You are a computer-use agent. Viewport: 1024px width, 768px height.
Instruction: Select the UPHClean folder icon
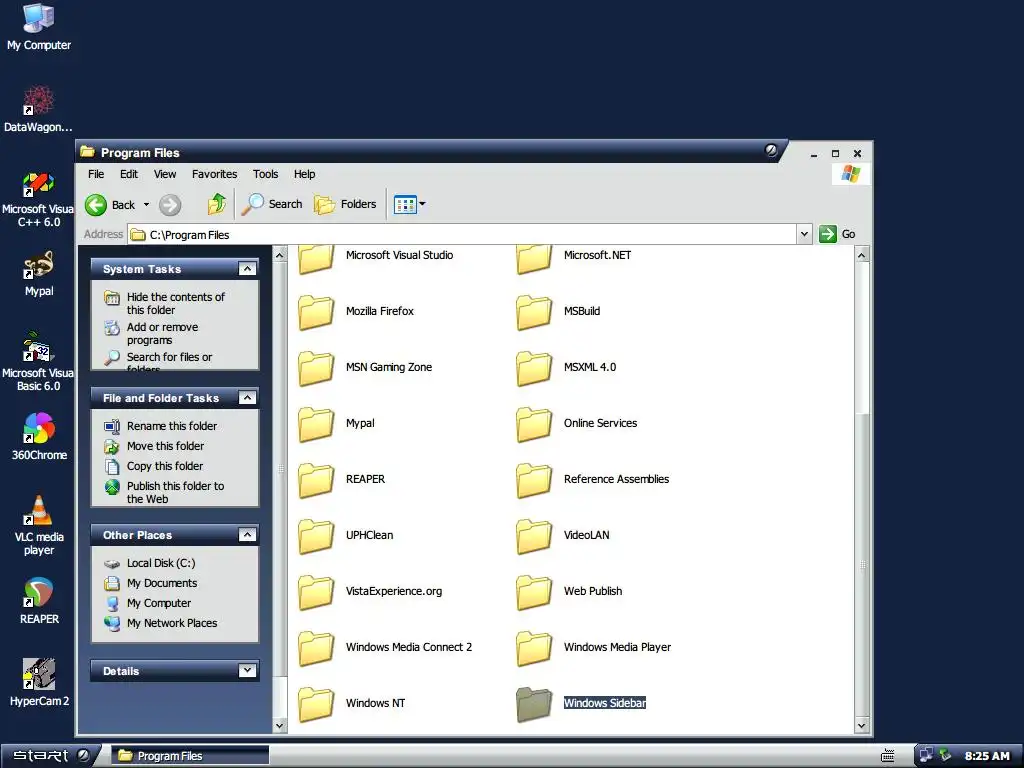tap(316, 536)
